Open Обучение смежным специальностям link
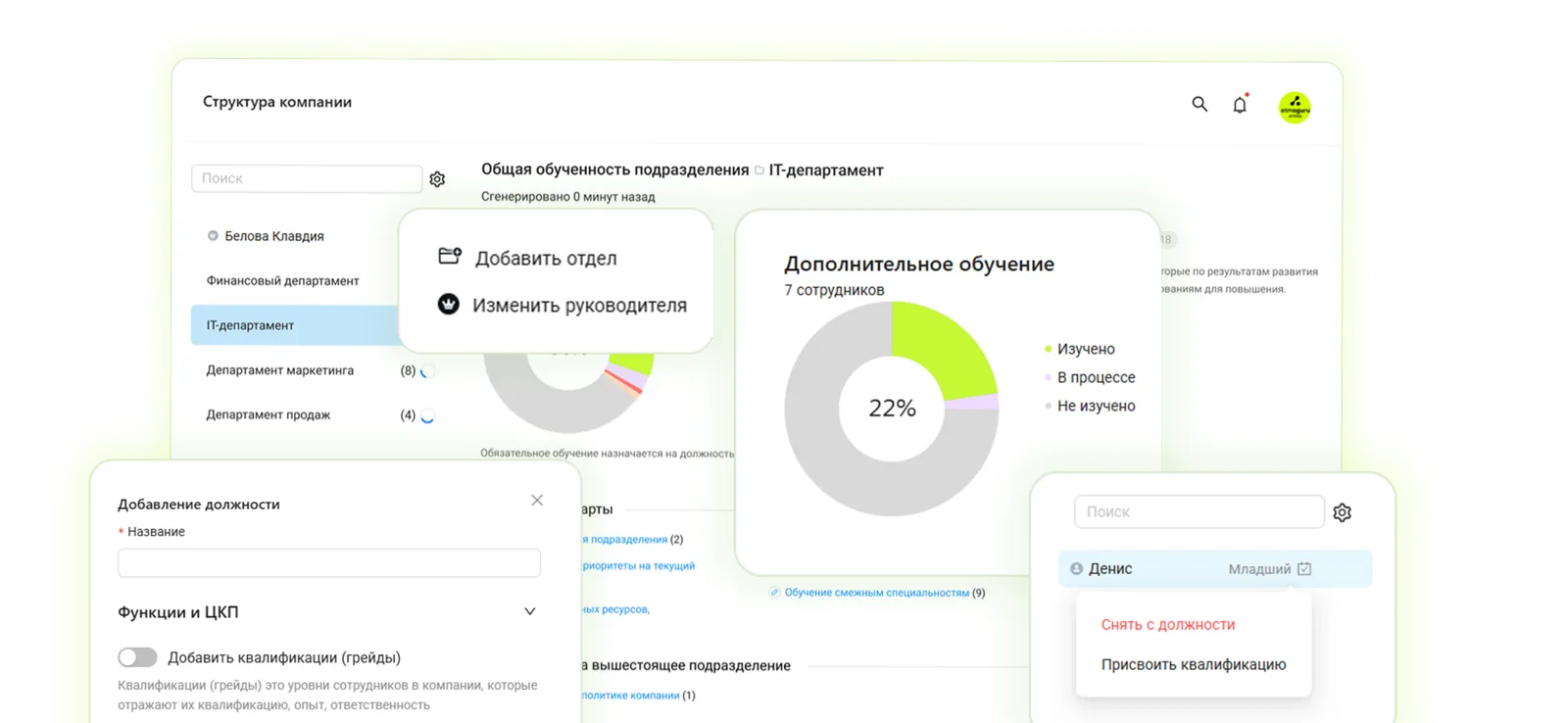The height and width of the screenshot is (723, 1568). tap(876, 593)
